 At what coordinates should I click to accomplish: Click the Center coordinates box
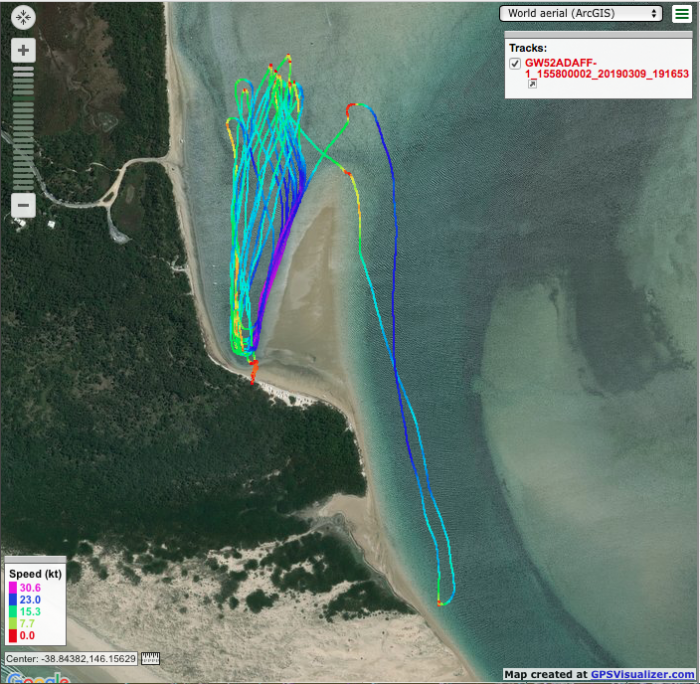72,659
